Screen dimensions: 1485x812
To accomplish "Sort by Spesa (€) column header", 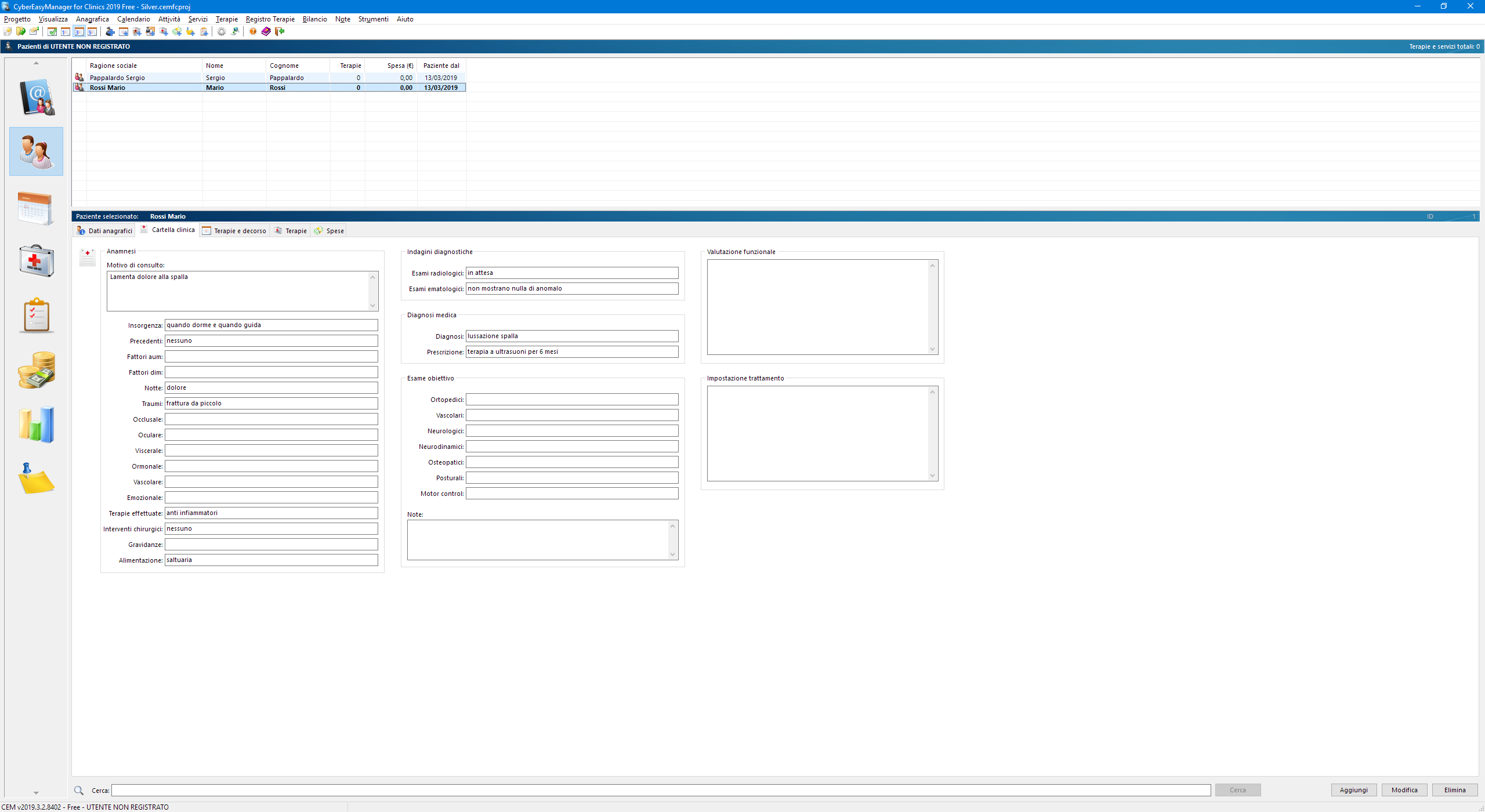I will click(391, 66).
